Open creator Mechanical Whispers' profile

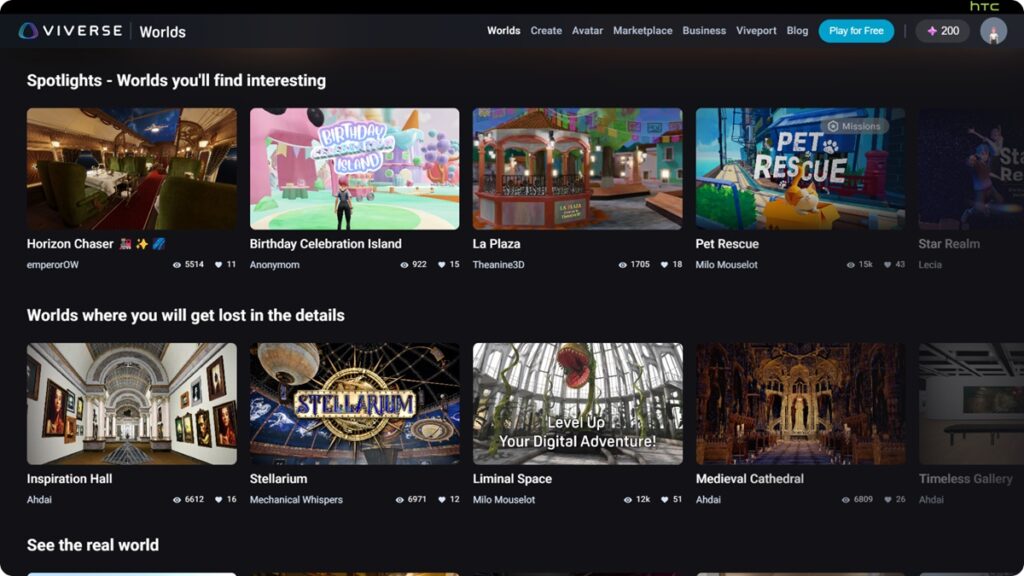296,500
